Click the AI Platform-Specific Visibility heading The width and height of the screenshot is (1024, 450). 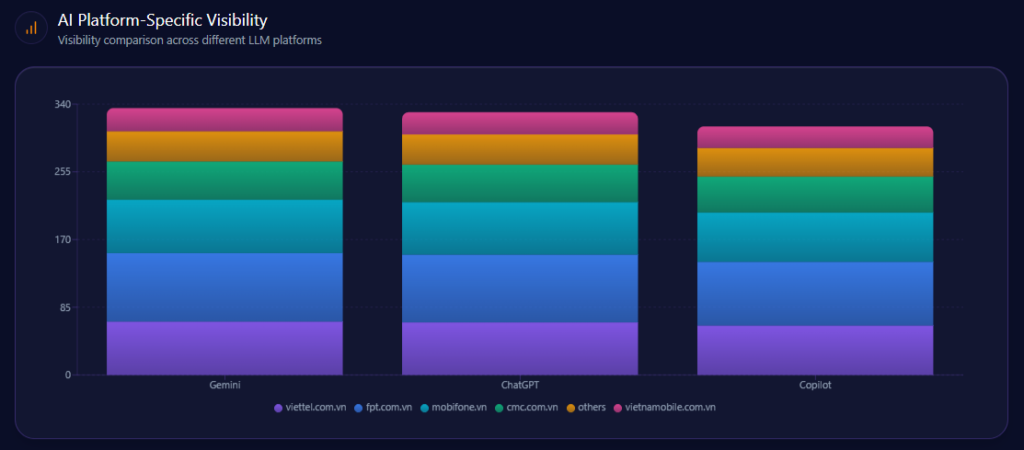coord(162,20)
